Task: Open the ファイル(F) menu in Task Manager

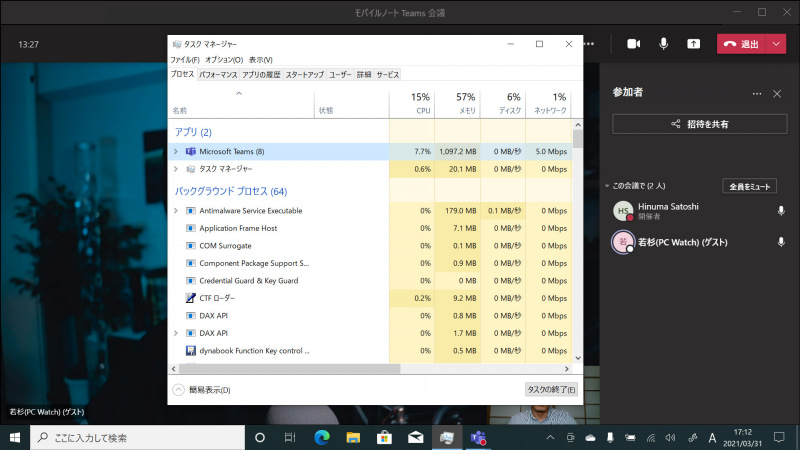Action: point(185,60)
